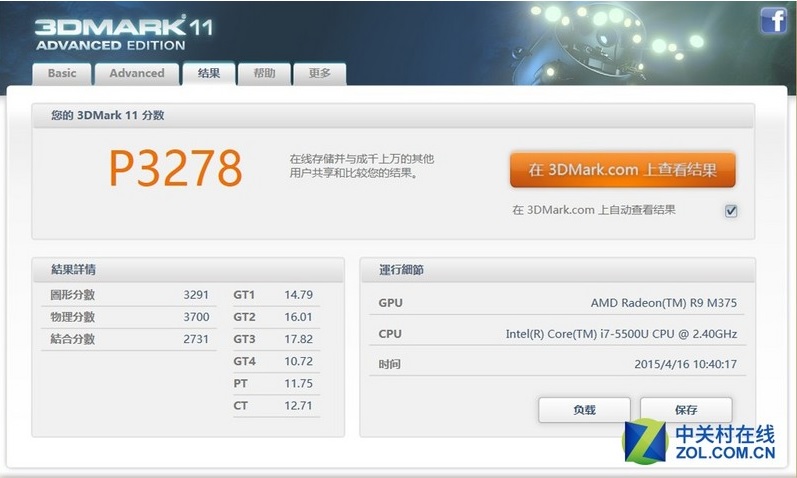Click the 圖形分數 label
The height and width of the screenshot is (478, 797).
72,295
